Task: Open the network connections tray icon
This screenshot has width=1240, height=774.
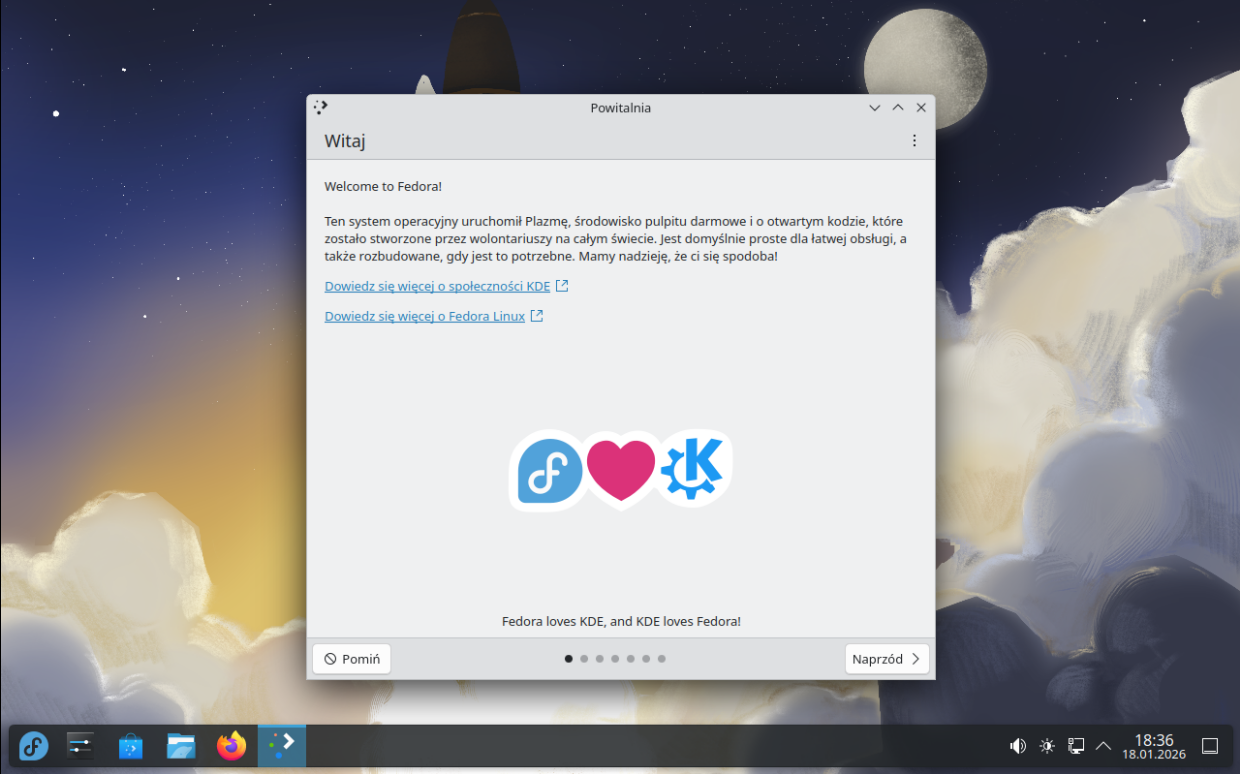Action: 1076,746
